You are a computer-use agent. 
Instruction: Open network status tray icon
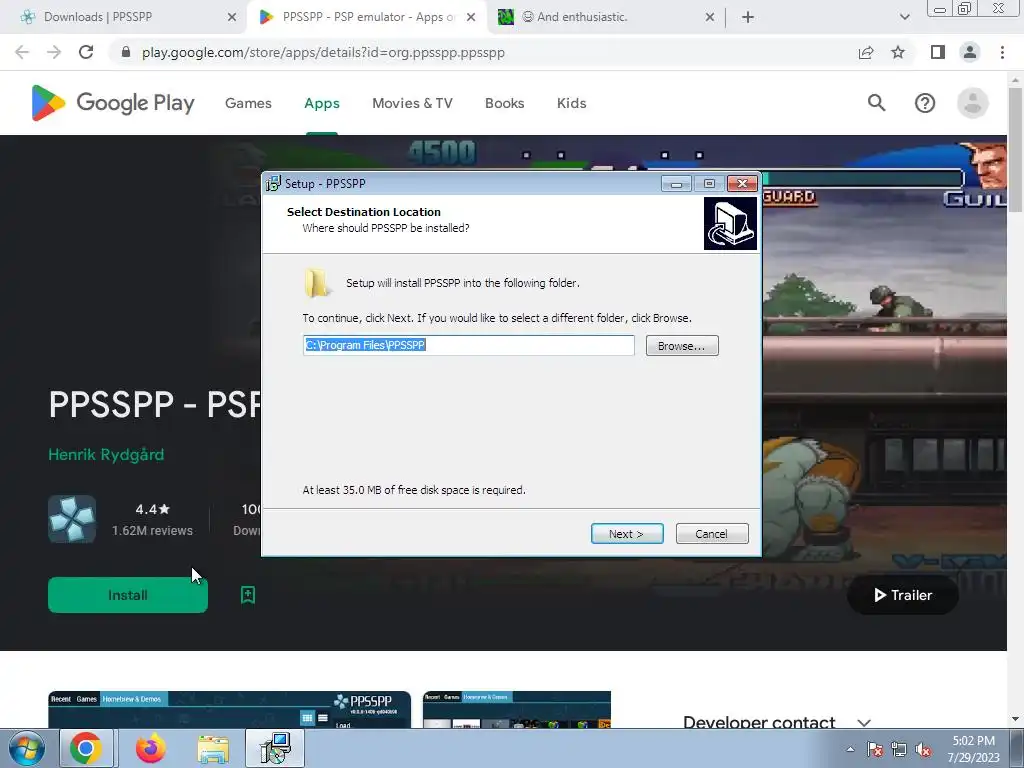coord(899,749)
